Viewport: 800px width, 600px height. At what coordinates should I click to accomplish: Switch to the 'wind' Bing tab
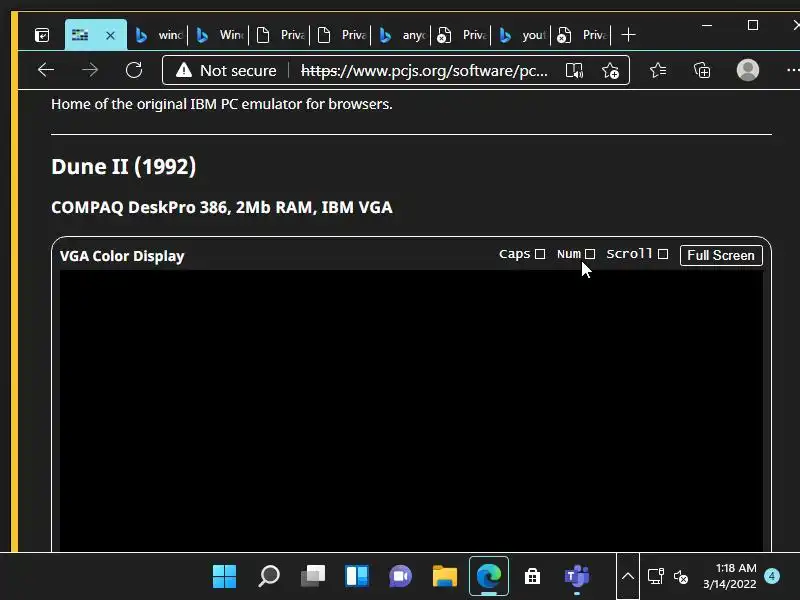pos(158,35)
